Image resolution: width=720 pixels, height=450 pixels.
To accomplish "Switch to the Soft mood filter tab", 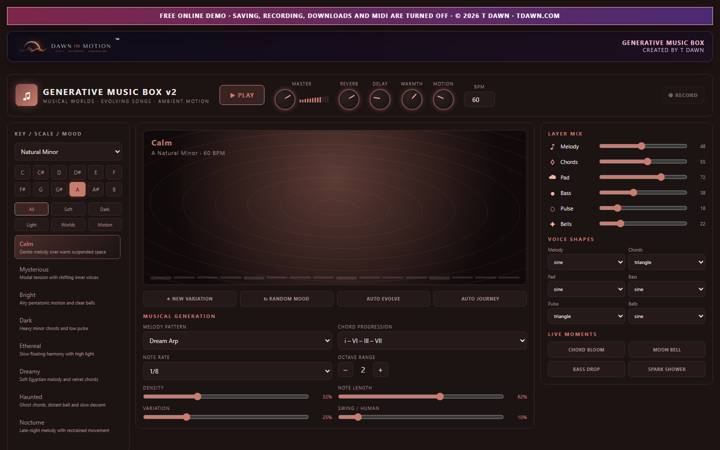I will pos(68,209).
